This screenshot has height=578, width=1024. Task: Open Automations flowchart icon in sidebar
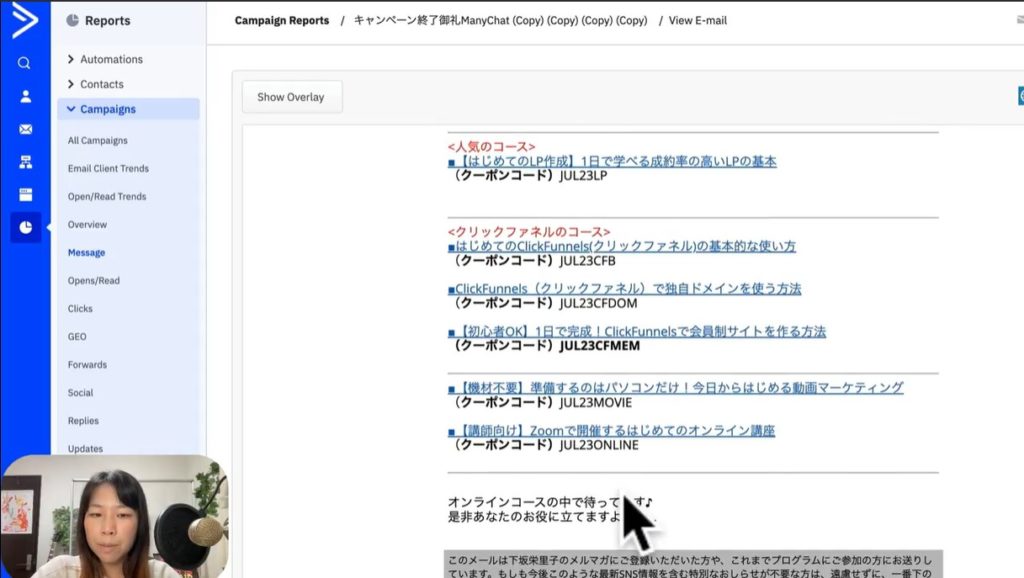(25, 162)
